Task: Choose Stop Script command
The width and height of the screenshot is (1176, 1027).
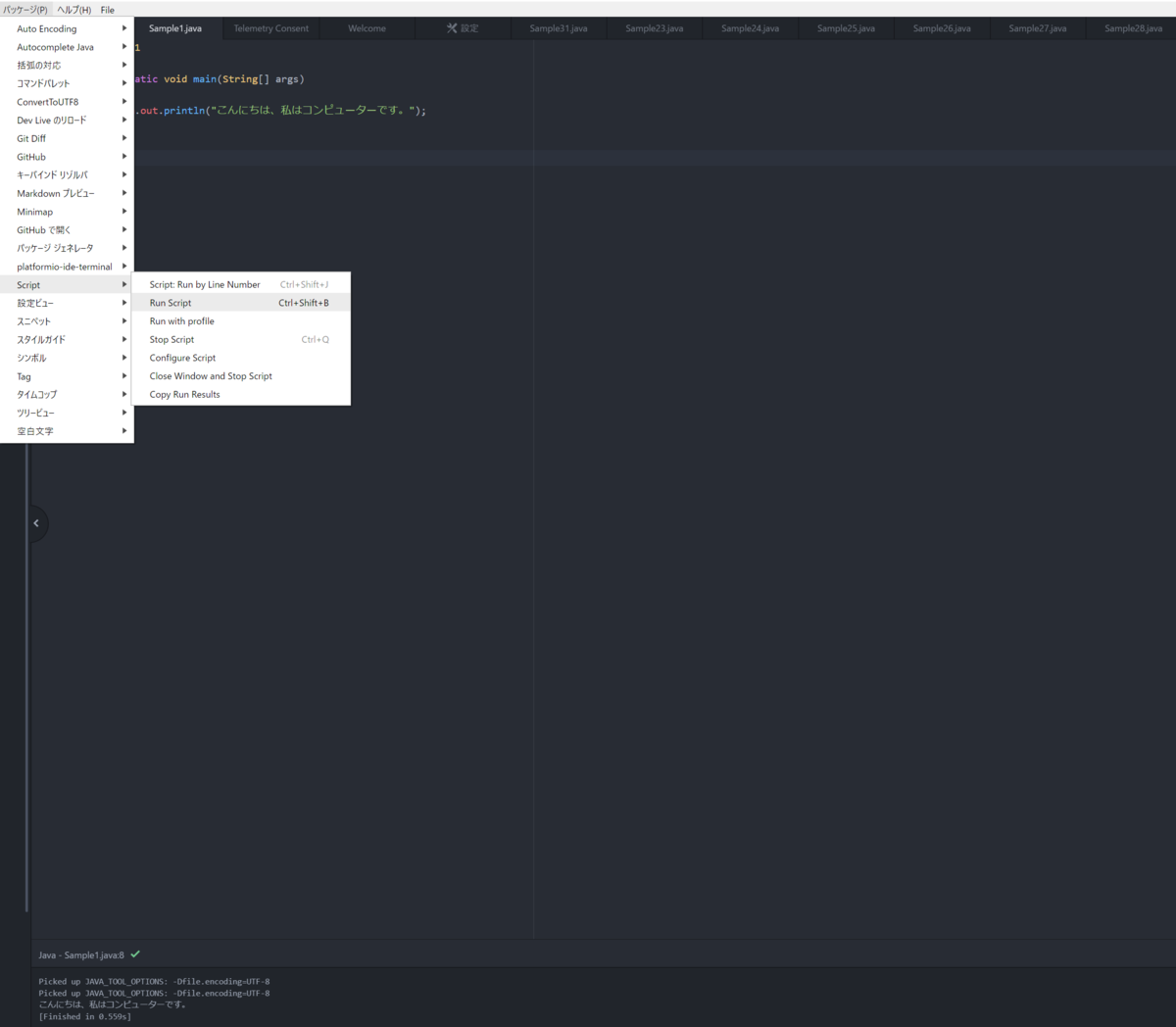Action: tap(241, 339)
